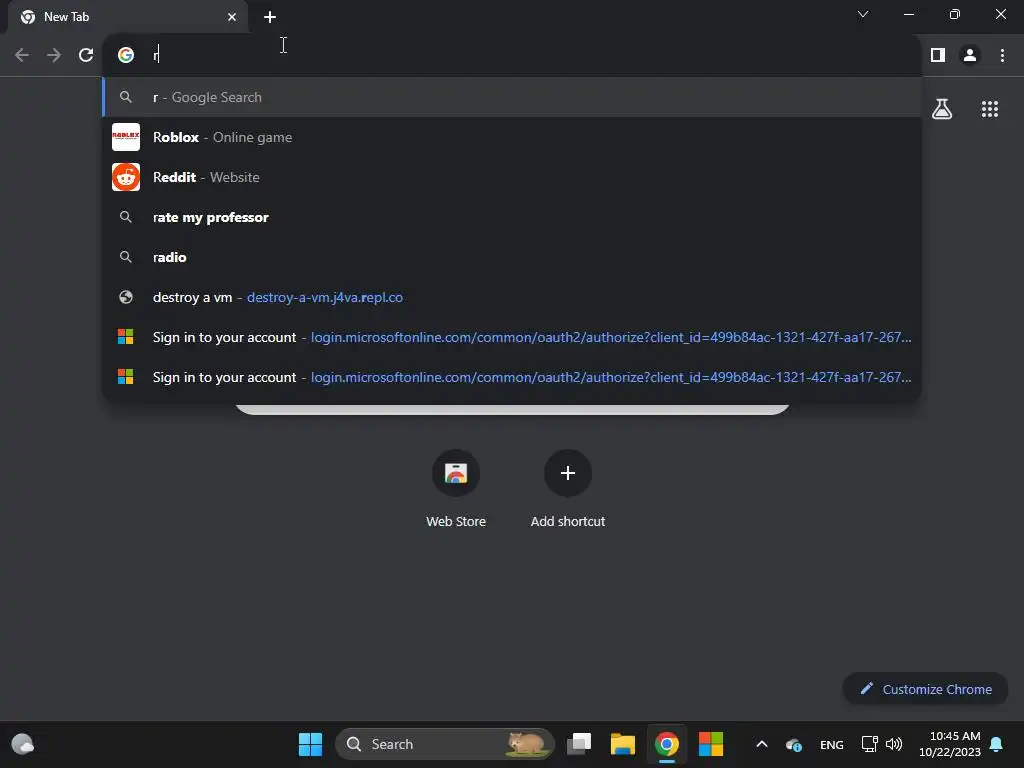The height and width of the screenshot is (768, 1024).
Task: Select the Roblox Online game suggestion
Action: coord(512,137)
